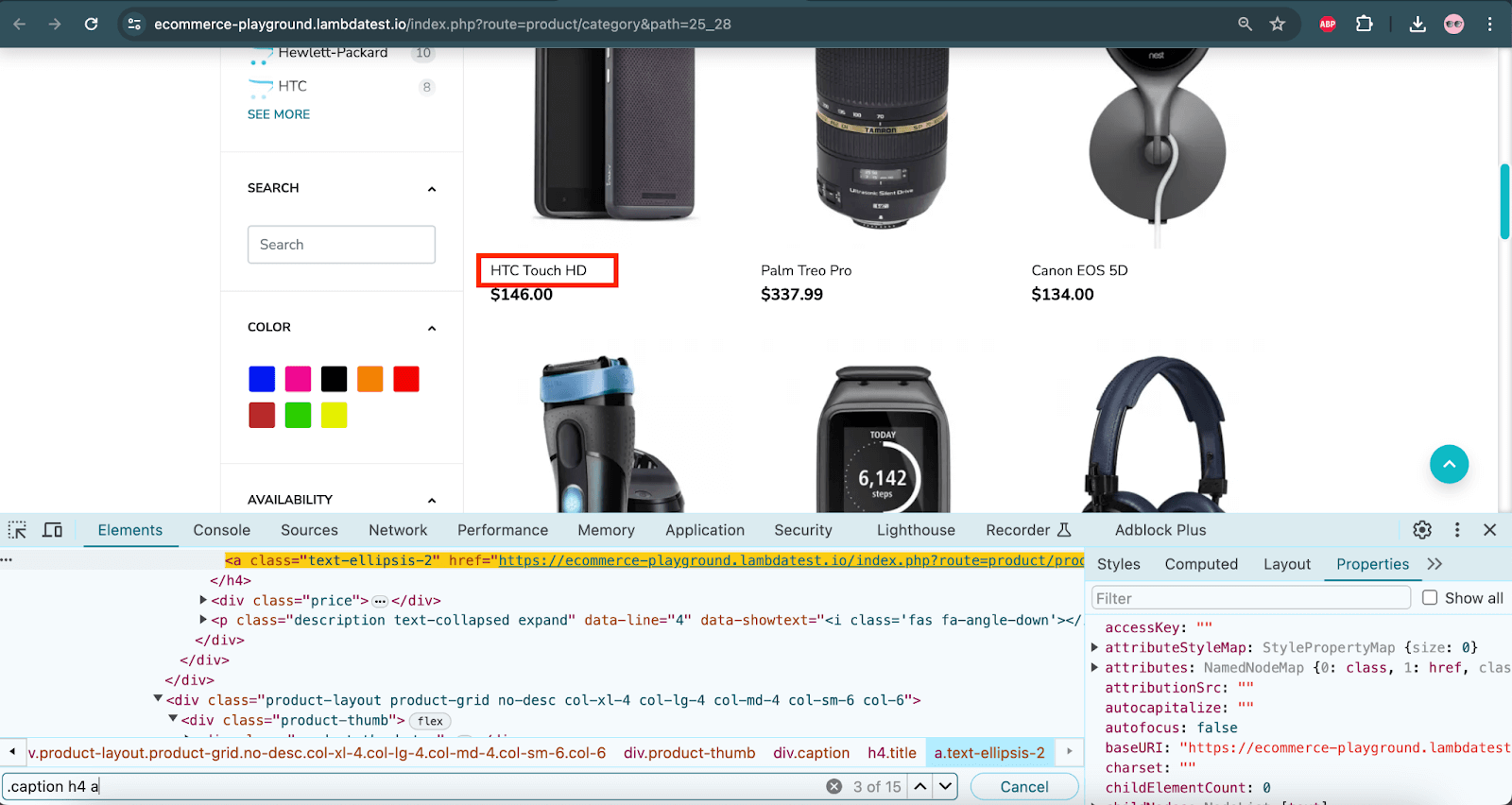Expand the div class price node
1512x805 pixels.
pos(203,600)
